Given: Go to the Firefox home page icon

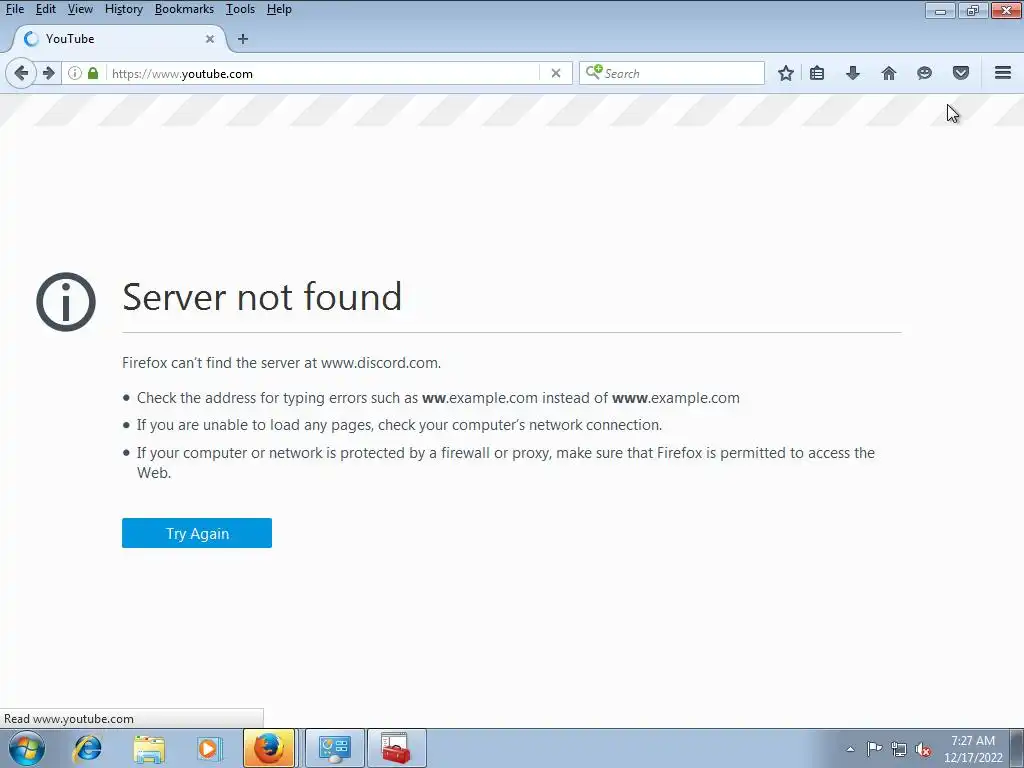Looking at the screenshot, I should 888,73.
